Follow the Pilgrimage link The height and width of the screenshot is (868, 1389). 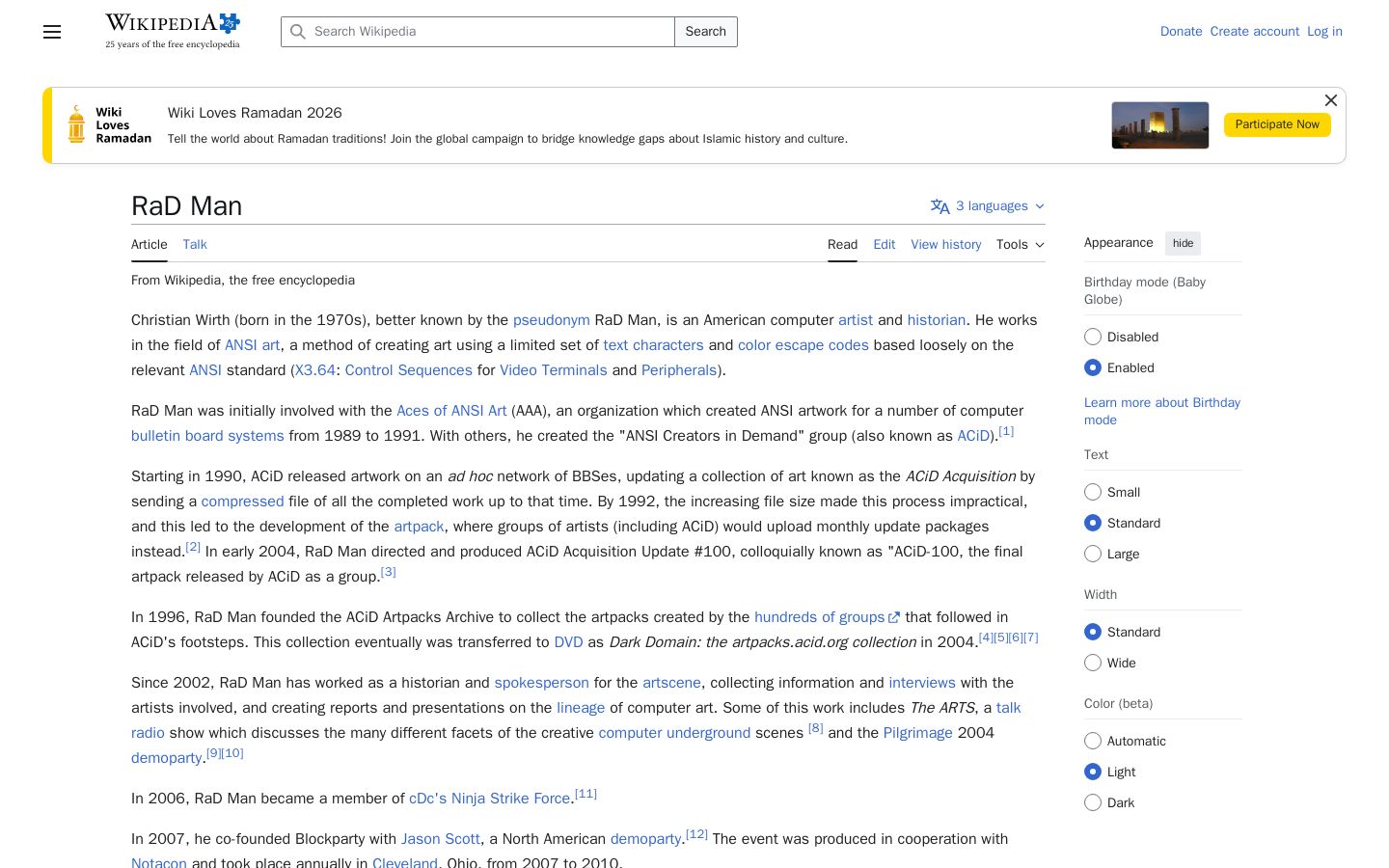(918, 733)
